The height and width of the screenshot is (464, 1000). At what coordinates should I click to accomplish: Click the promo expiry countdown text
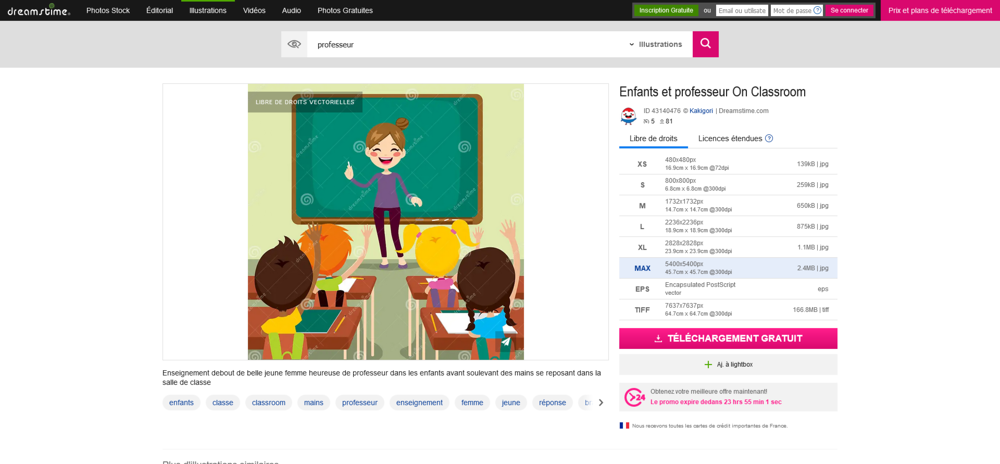[716, 402]
